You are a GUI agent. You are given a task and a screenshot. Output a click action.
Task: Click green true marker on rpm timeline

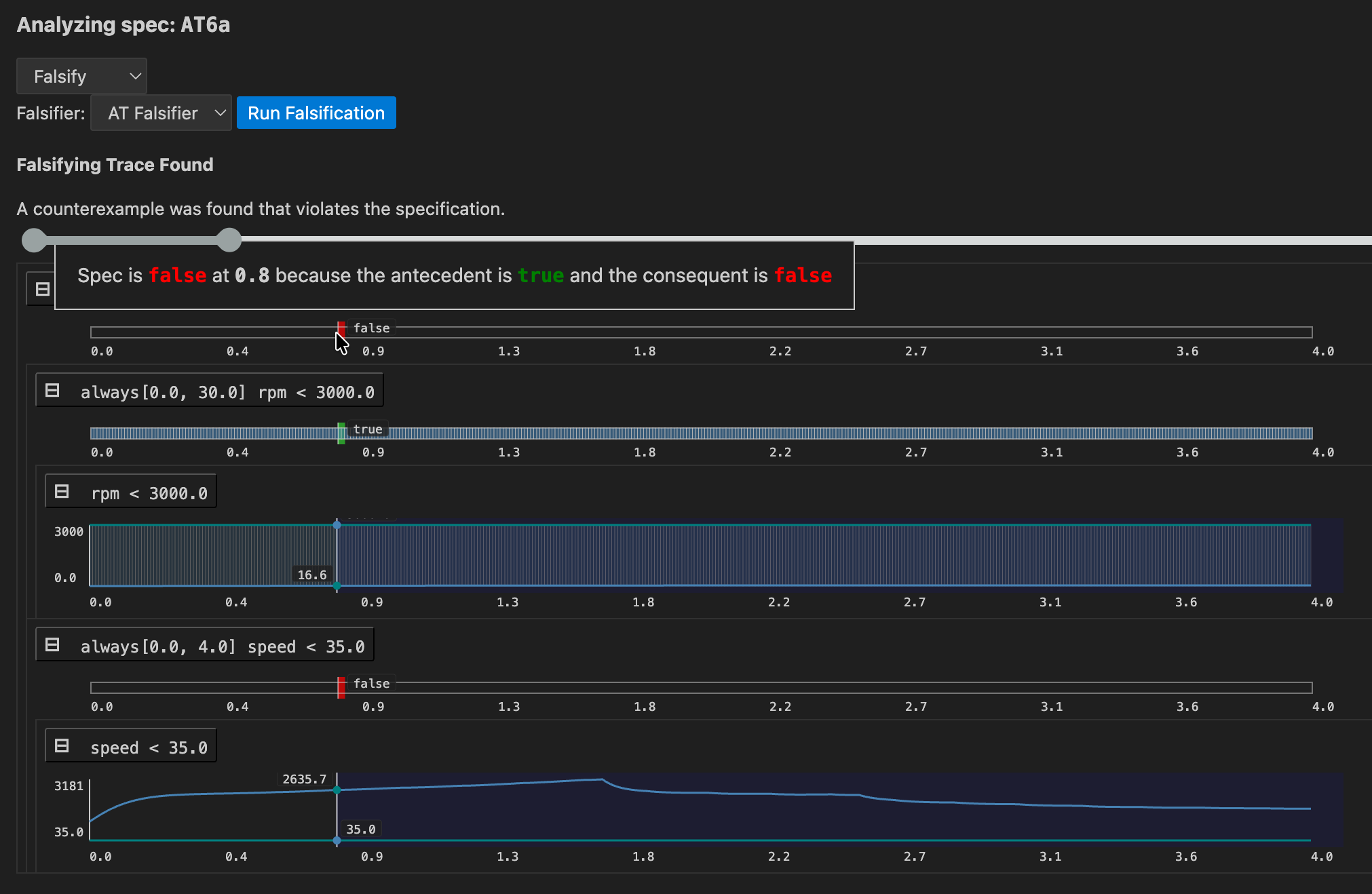pyautogui.click(x=341, y=433)
